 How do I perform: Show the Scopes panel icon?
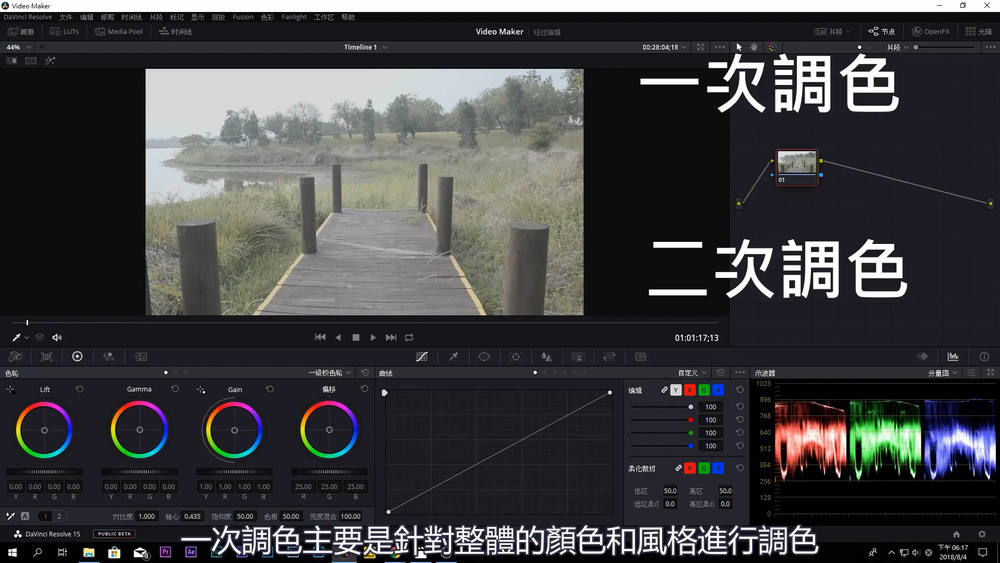(x=953, y=356)
